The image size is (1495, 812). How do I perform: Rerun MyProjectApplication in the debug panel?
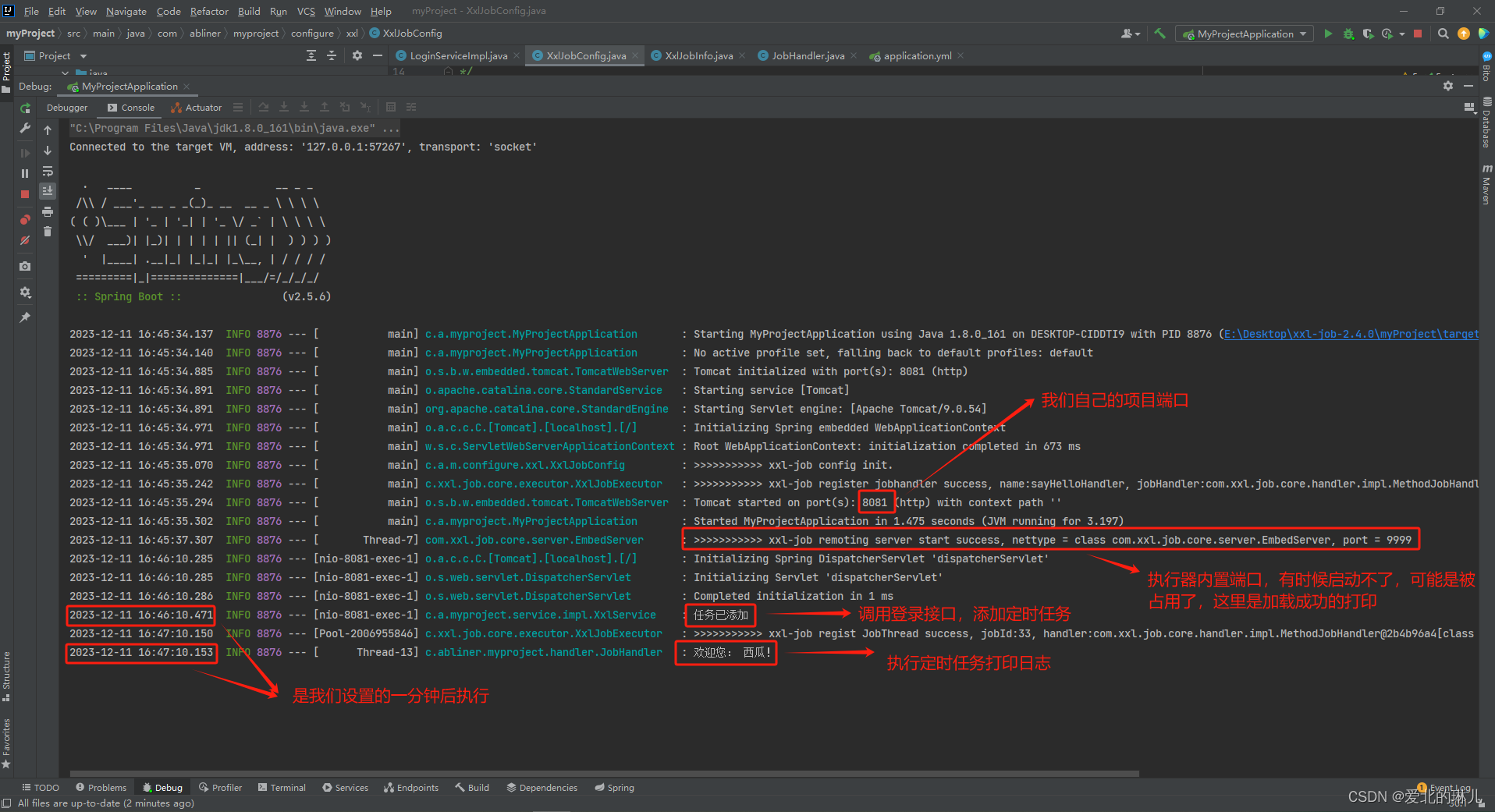pyautogui.click(x=25, y=108)
